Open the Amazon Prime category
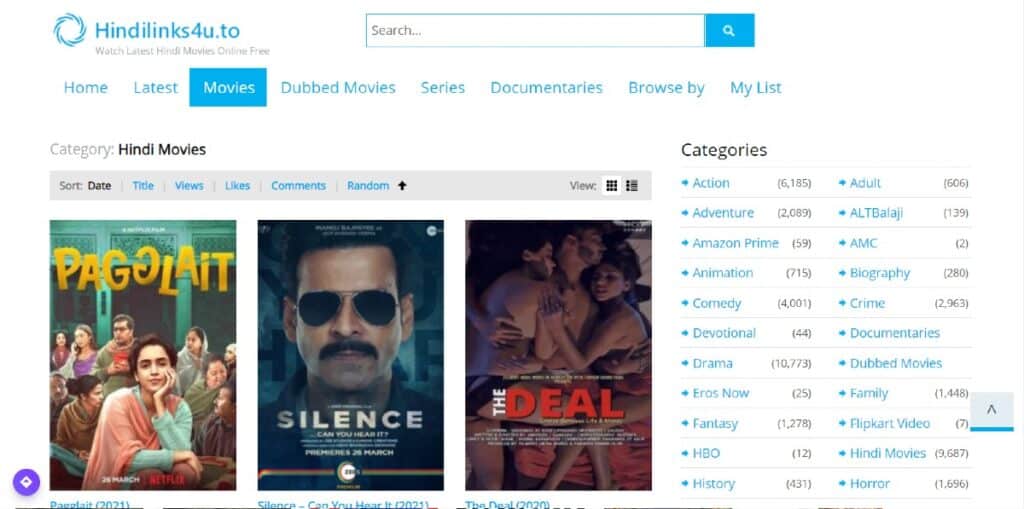1024x509 pixels. [x=735, y=243]
